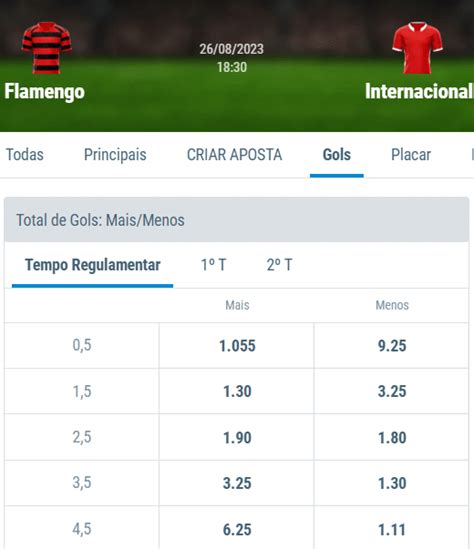Select Mais 3,5 odds 3.25
Image resolution: width=474 pixels, height=549 pixels.
click(237, 484)
